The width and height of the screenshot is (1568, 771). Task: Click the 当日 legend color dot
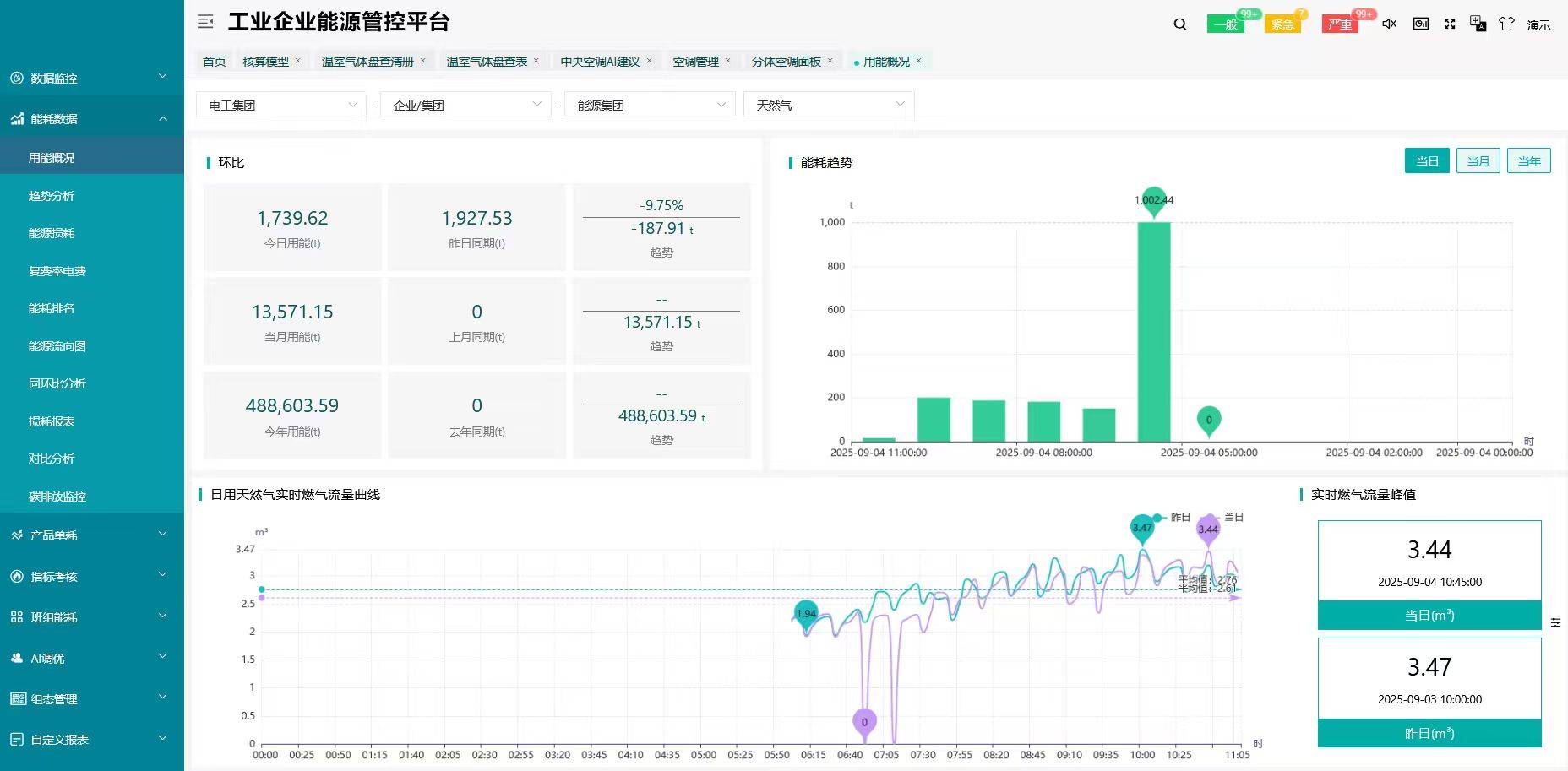click(x=1218, y=517)
